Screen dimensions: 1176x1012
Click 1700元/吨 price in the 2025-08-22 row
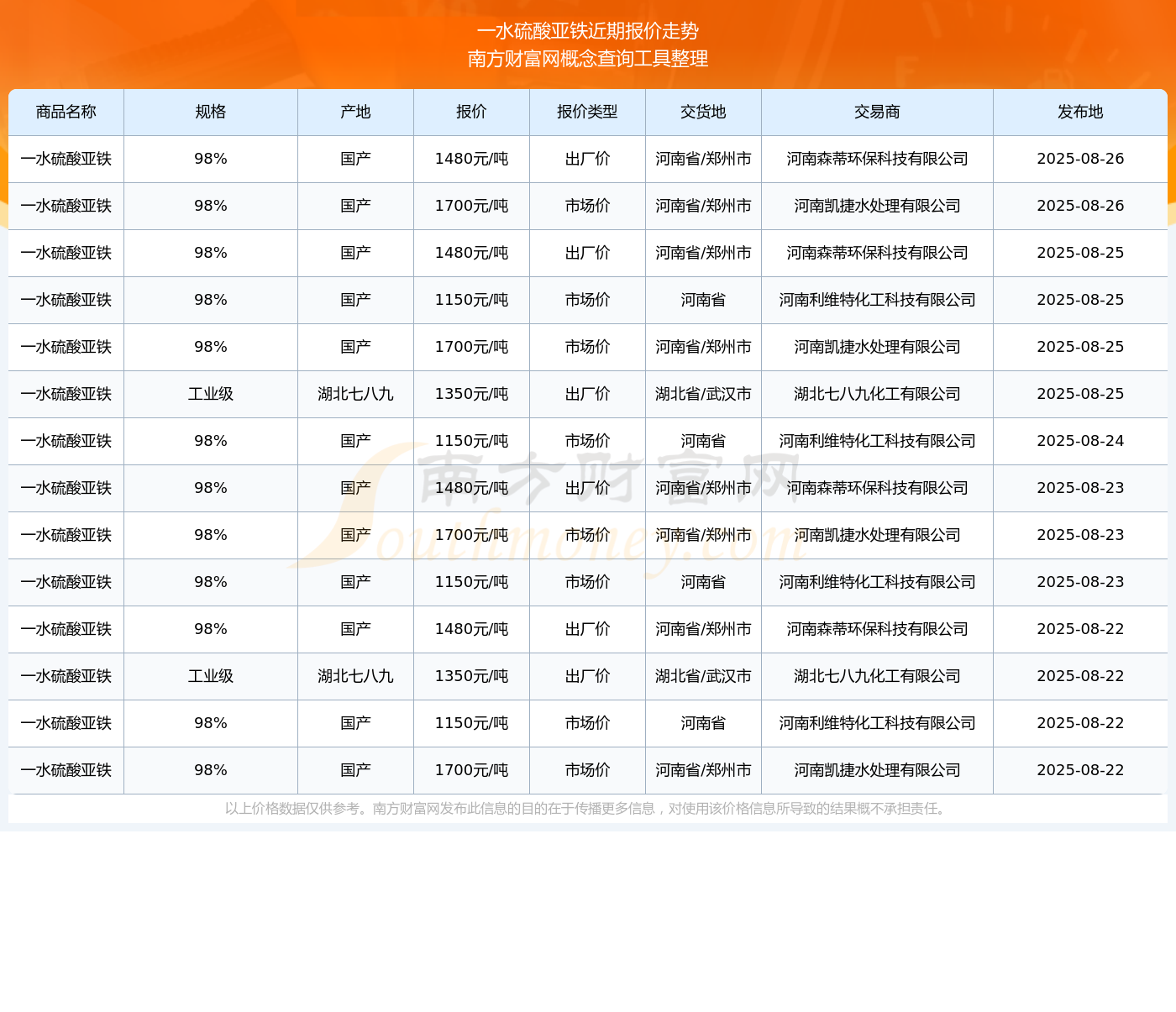coord(471,770)
